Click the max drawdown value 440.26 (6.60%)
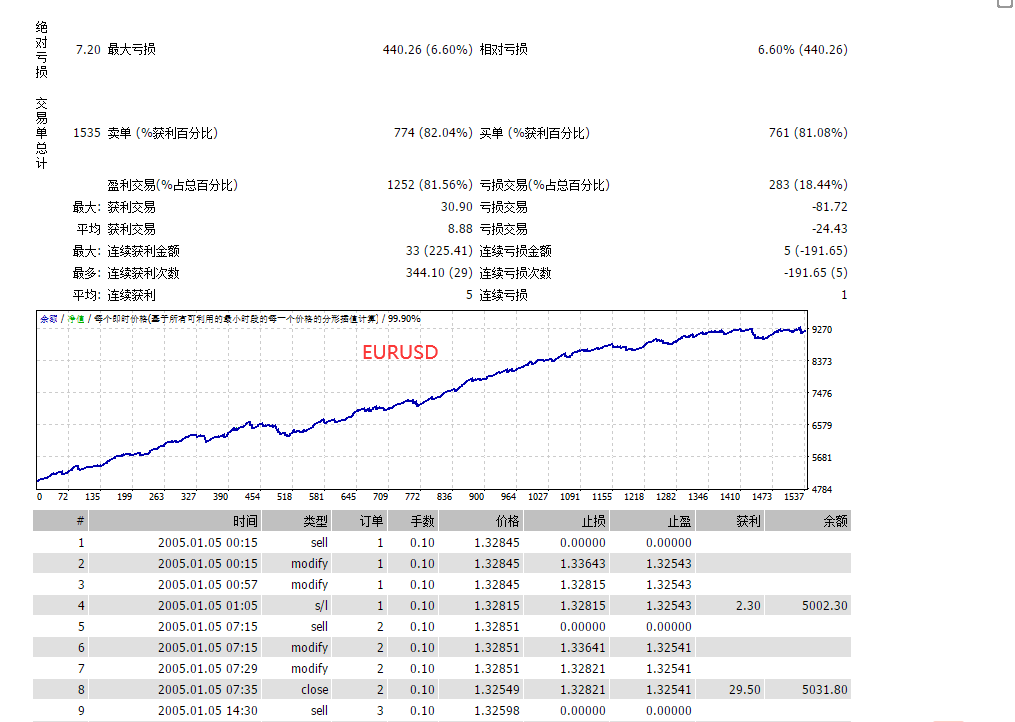This screenshot has height=722, width=1015. tap(427, 50)
